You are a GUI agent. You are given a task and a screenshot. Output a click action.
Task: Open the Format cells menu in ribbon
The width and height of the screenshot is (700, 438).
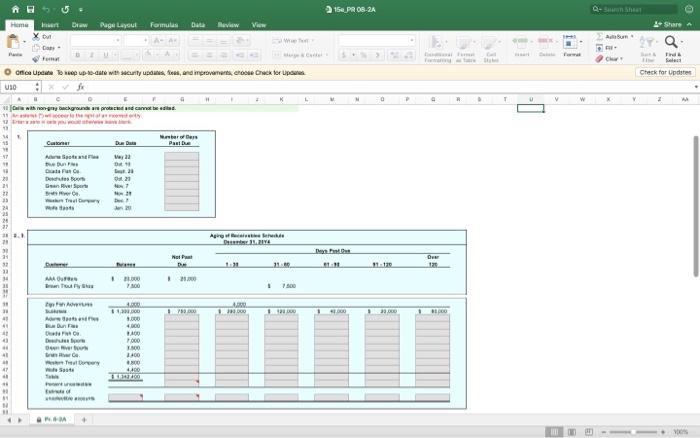pyautogui.click(x=572, y=45)
